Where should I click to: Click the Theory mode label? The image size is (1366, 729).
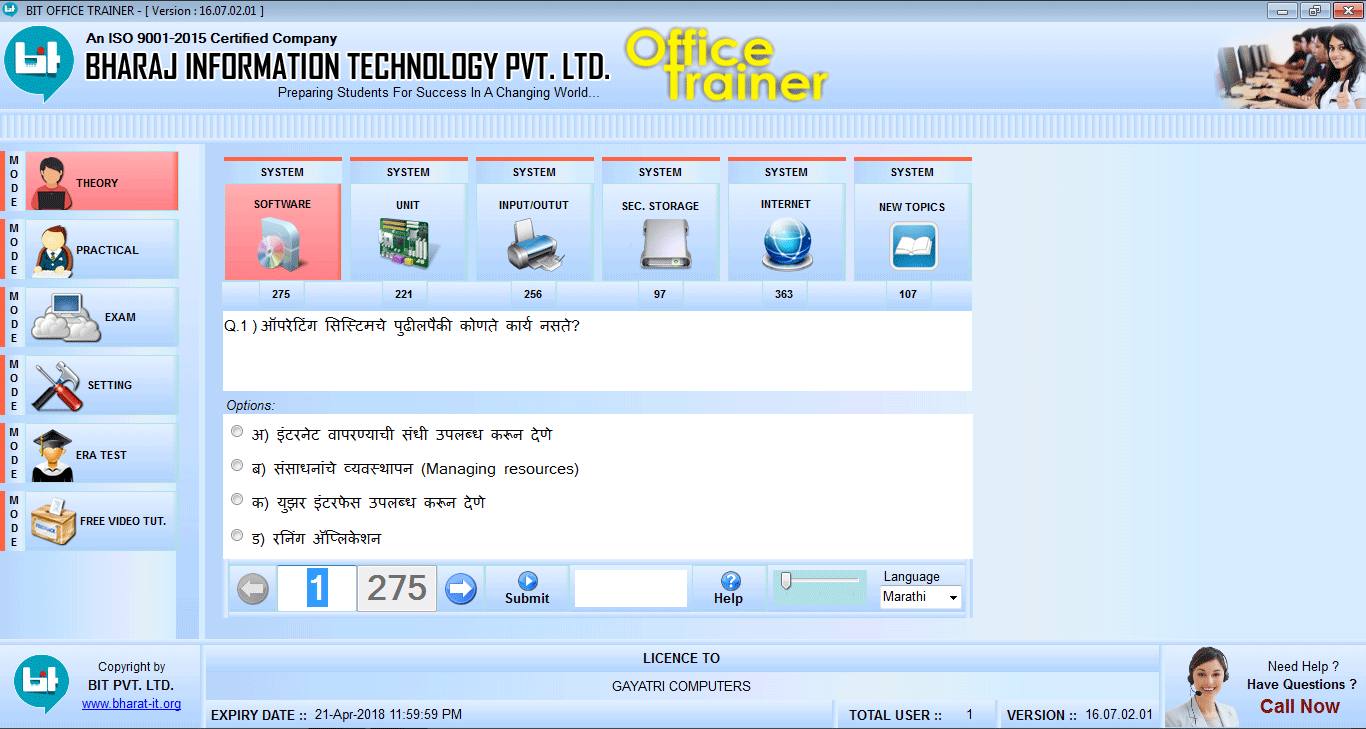pyautogui.click(x=97, y=183)
